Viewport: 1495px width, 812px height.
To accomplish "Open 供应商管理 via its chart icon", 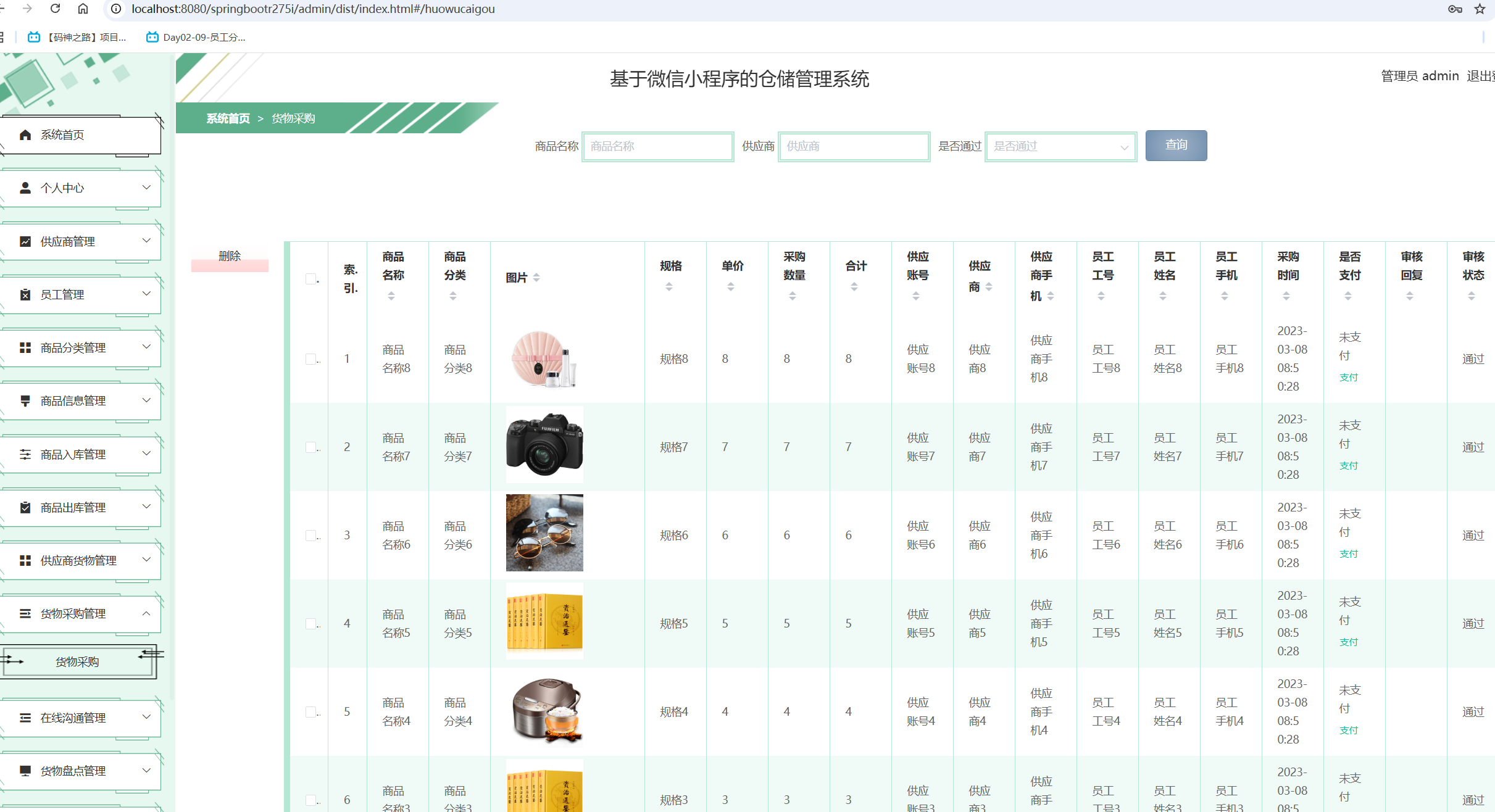I will (25, 241).
